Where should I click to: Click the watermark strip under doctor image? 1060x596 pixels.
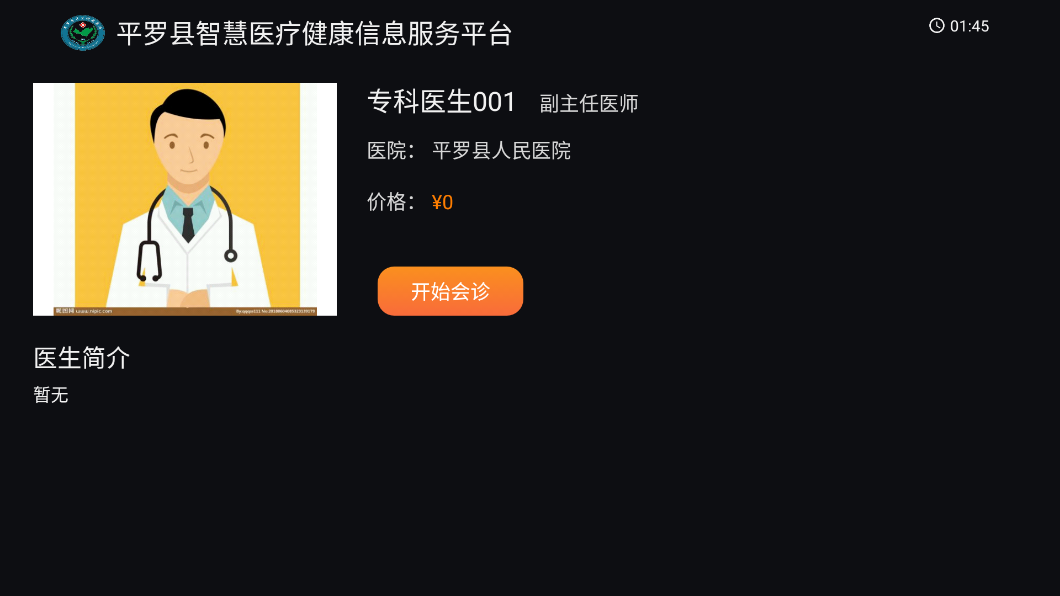coord(185,311)
